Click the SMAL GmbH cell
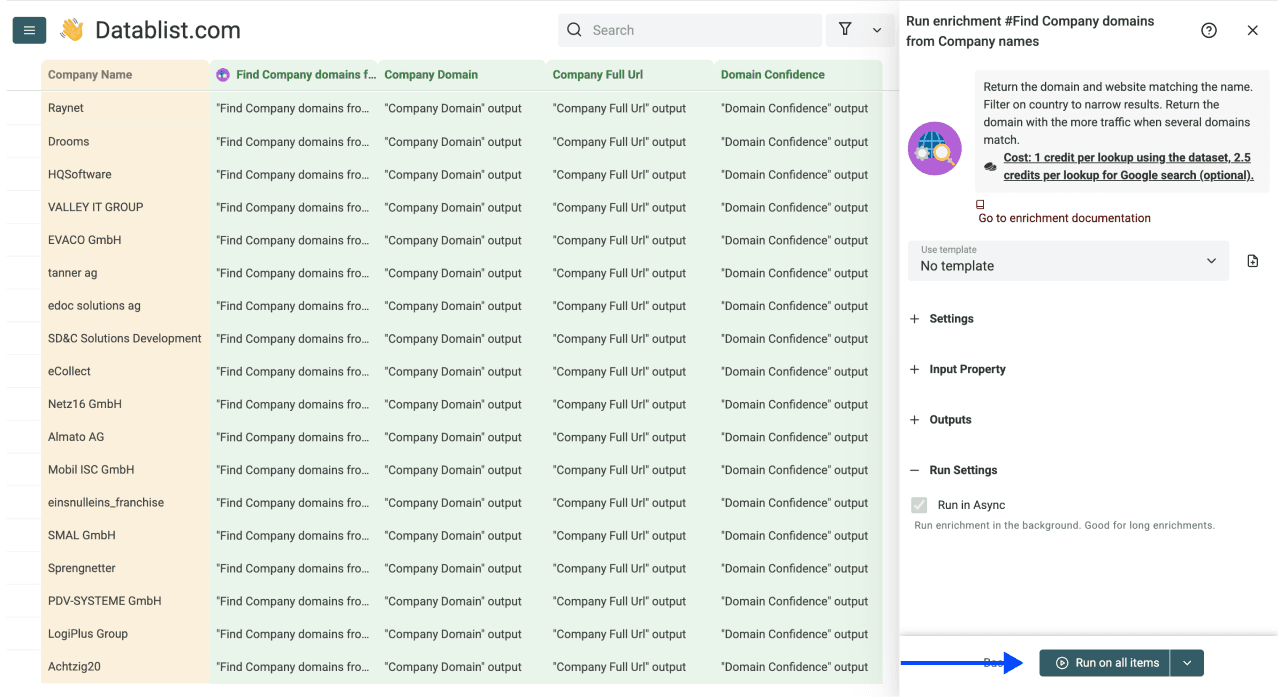1287x700 pixels. click(x=126, y=535)
